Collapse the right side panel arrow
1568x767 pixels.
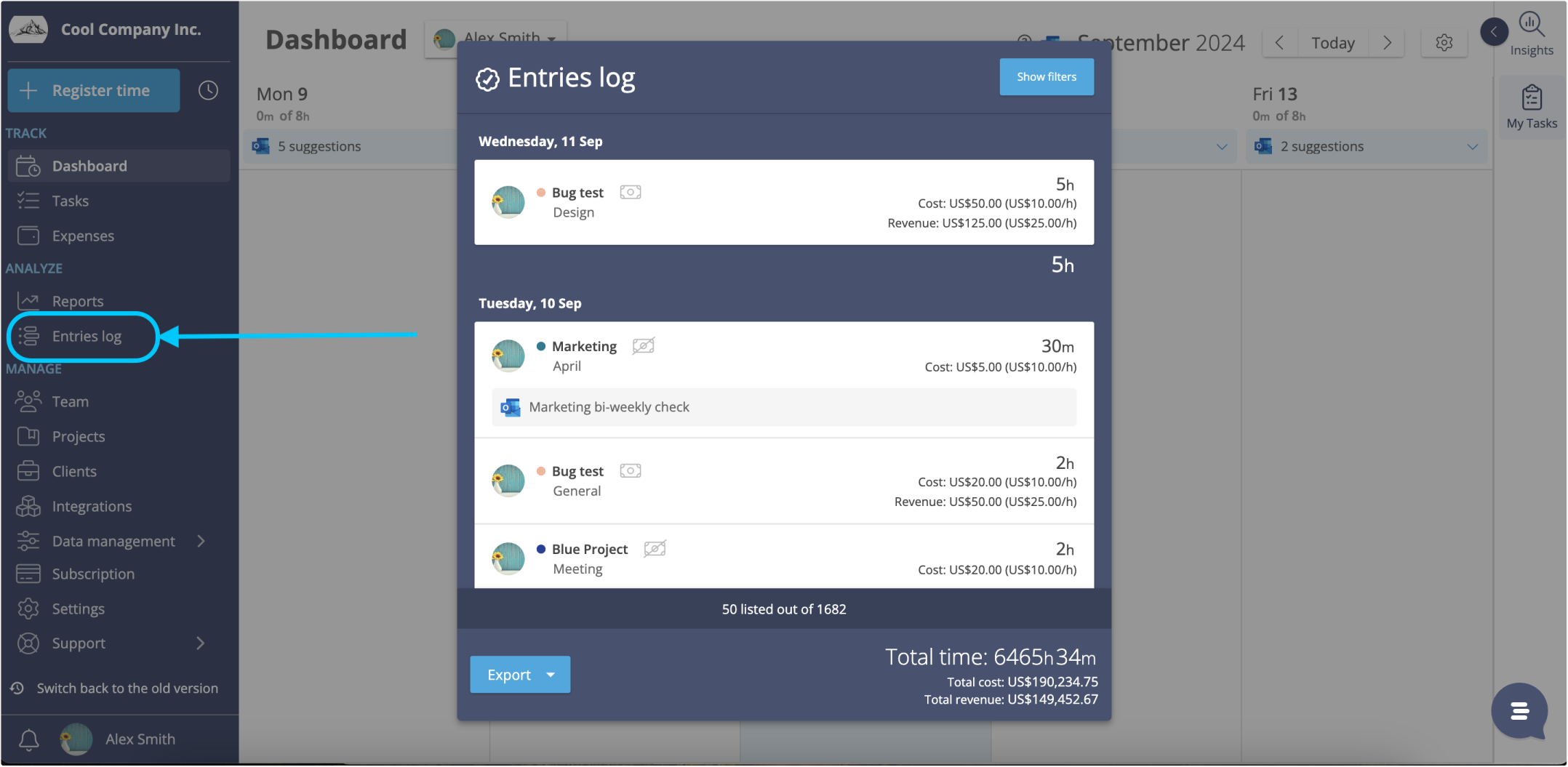tap(1493, 32)
